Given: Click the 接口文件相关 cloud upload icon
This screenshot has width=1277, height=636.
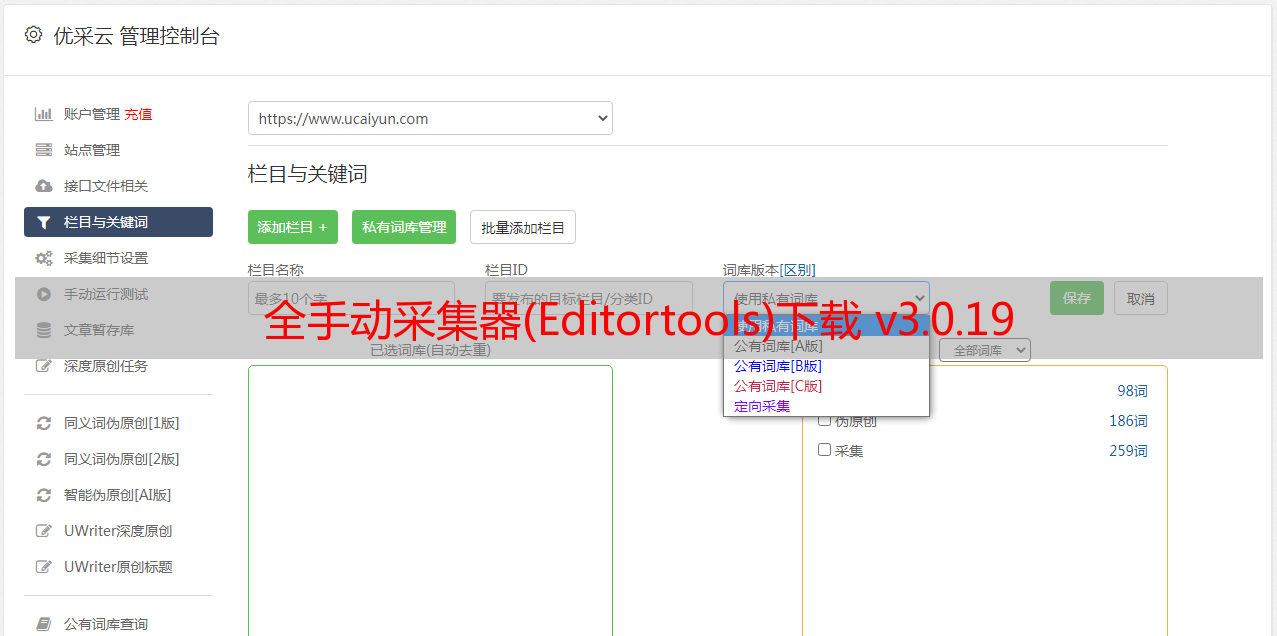Looking at the screenshot, I should (44, 186).
